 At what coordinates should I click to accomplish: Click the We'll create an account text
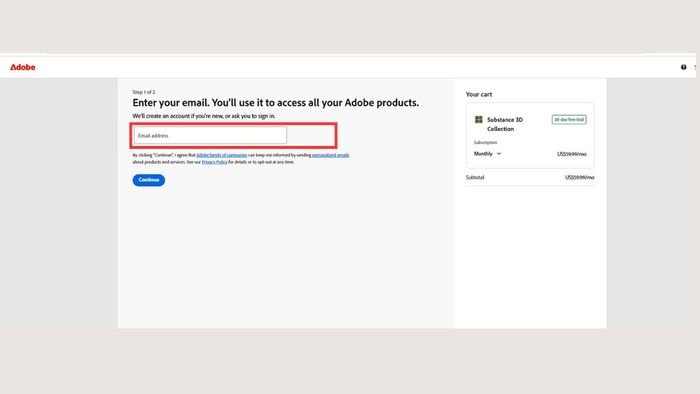coord(204,116)
